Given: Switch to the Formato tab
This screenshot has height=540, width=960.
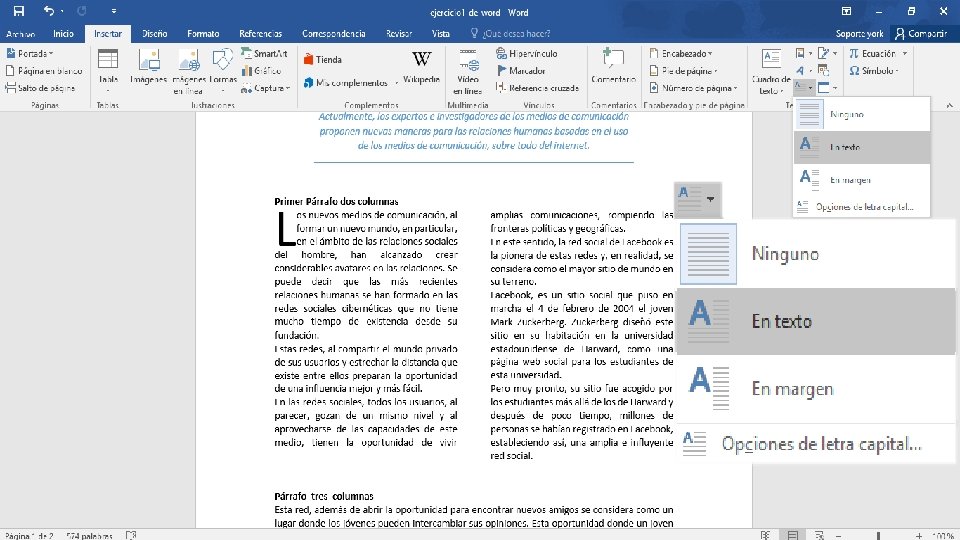Looking at the screenshot, I should pos(203,34).
